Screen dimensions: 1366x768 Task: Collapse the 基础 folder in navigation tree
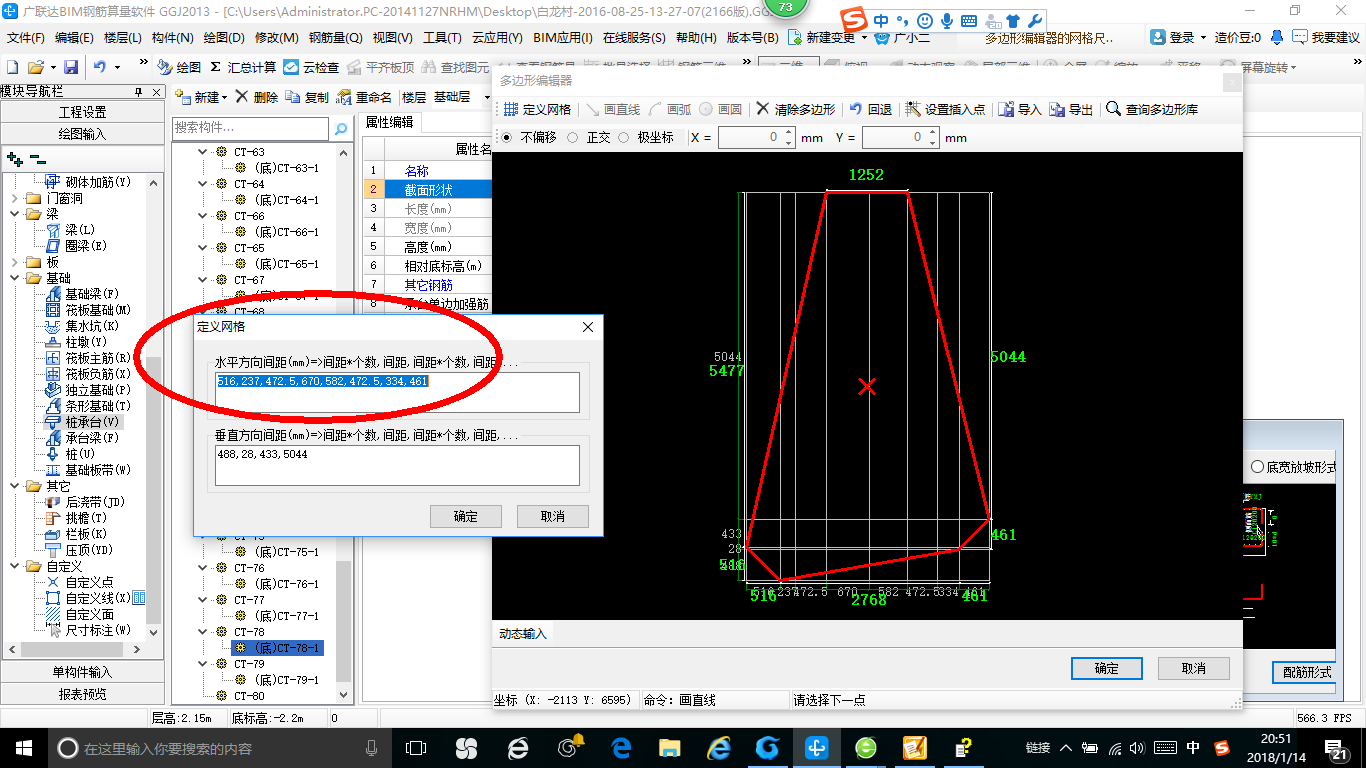point(15,278)
